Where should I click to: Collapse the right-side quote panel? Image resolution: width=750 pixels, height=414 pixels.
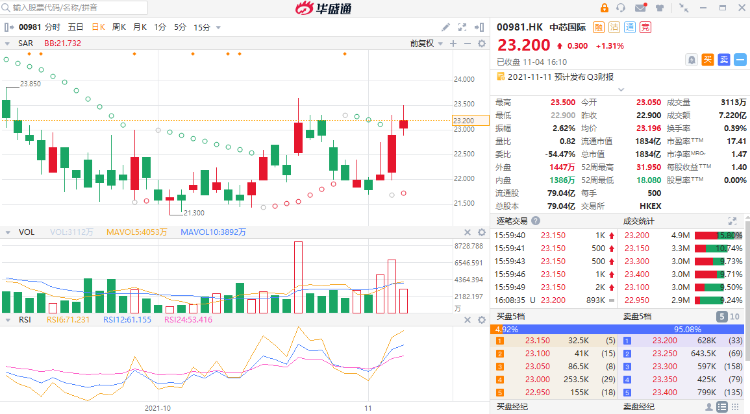pyautogui.click(x=479, y=27)
